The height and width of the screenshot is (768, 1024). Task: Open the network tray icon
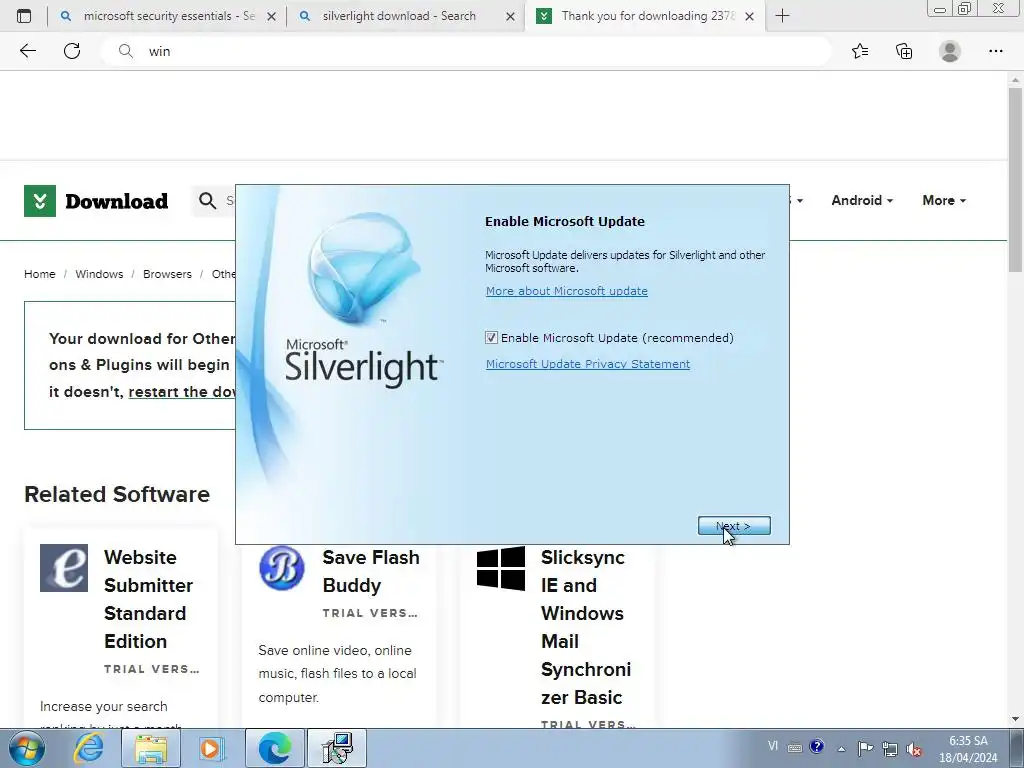[x=889, y=748]
